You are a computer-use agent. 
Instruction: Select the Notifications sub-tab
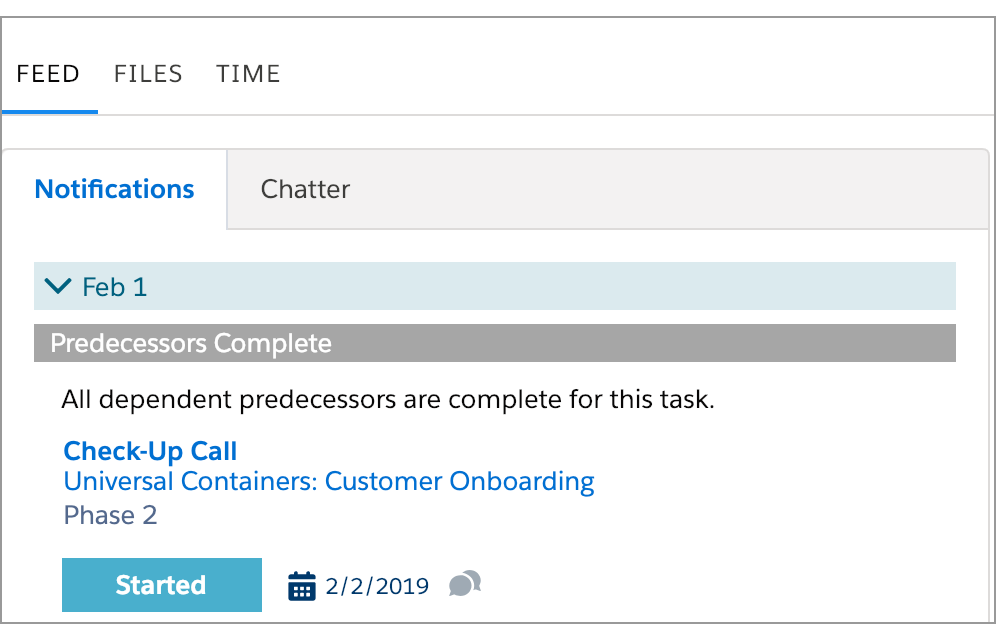click(x=114, y=189)
